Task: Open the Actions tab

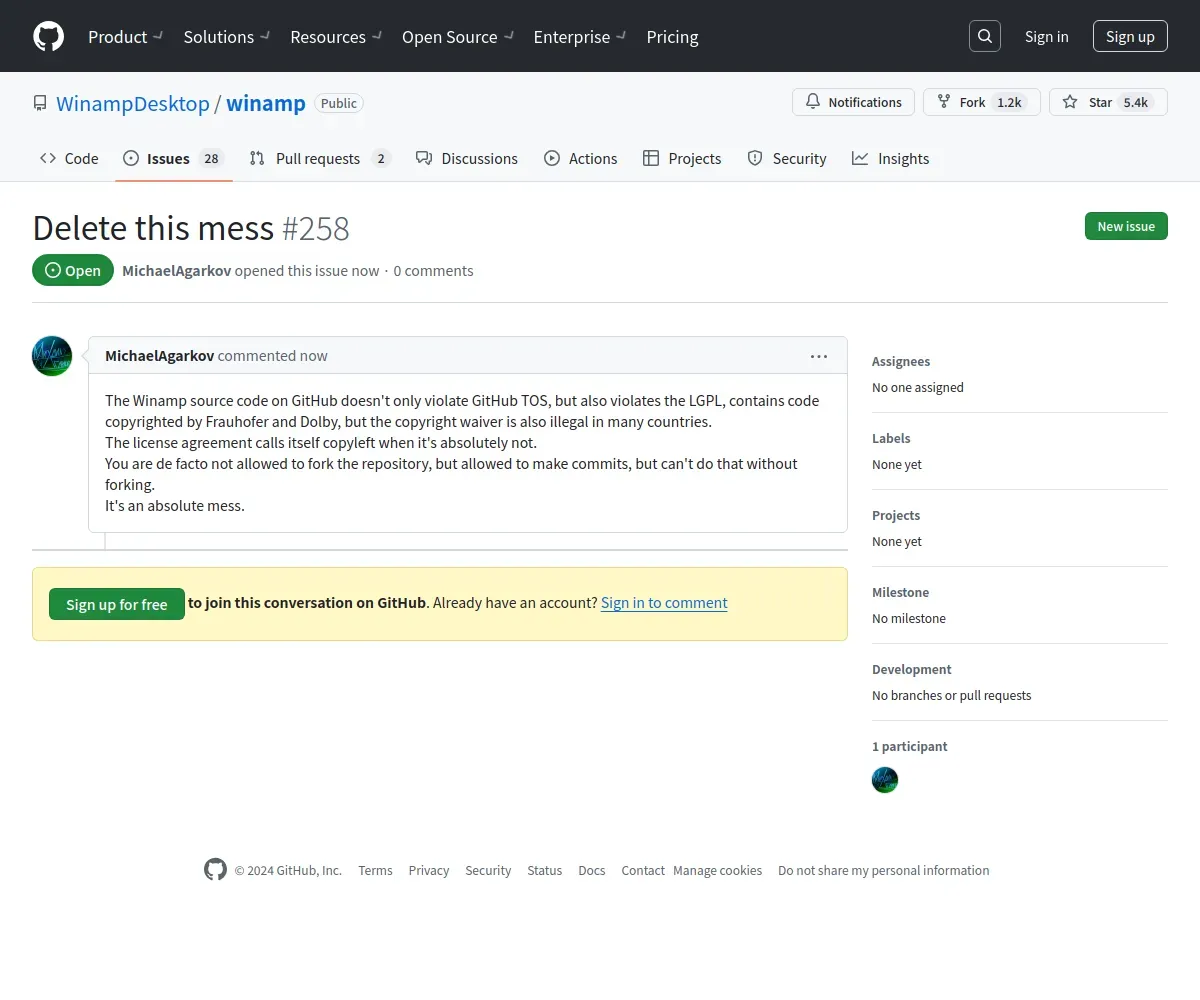Action: click(x=581, y=158)
